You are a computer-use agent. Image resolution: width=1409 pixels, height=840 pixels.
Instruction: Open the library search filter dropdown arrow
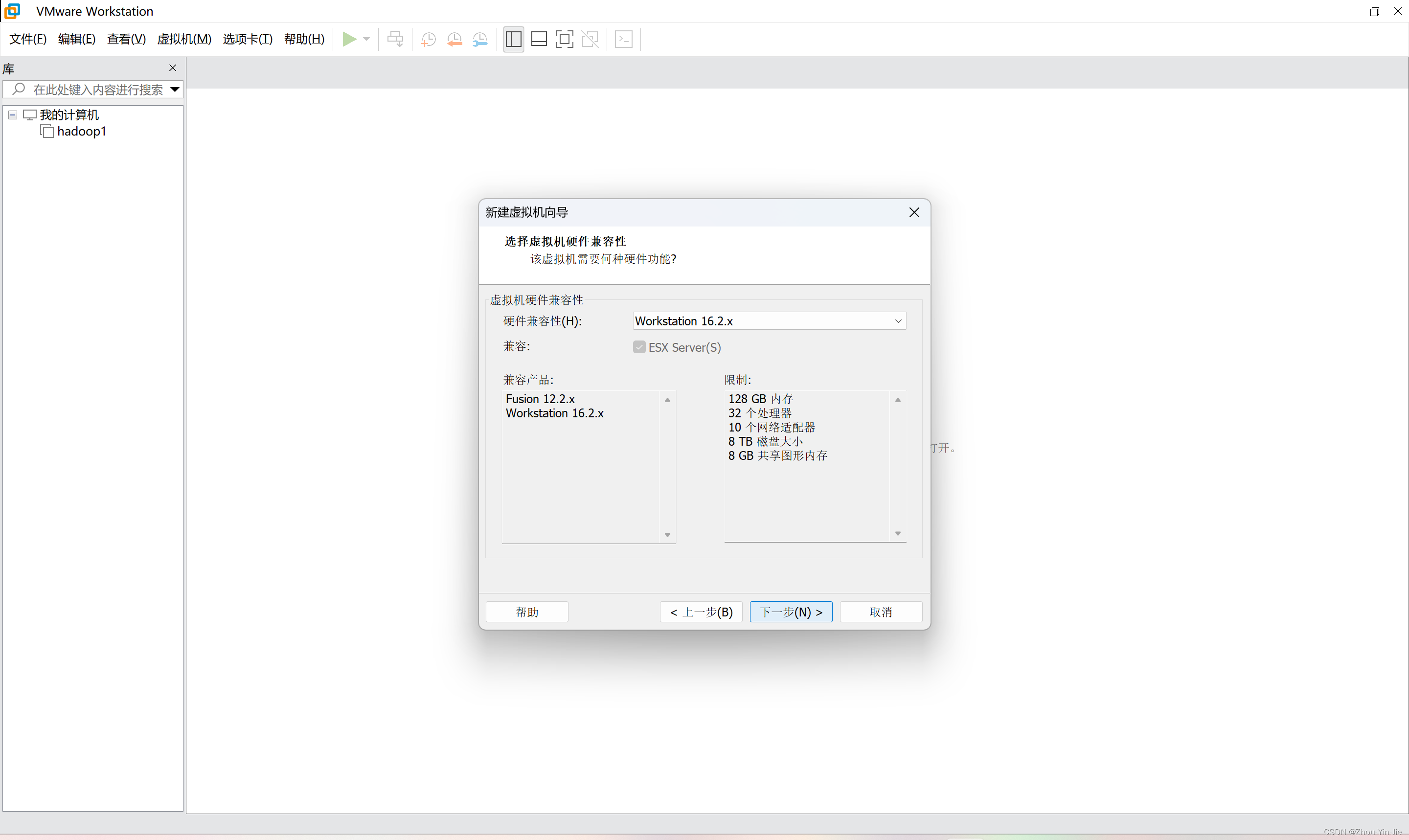click(x=175, y=90)
